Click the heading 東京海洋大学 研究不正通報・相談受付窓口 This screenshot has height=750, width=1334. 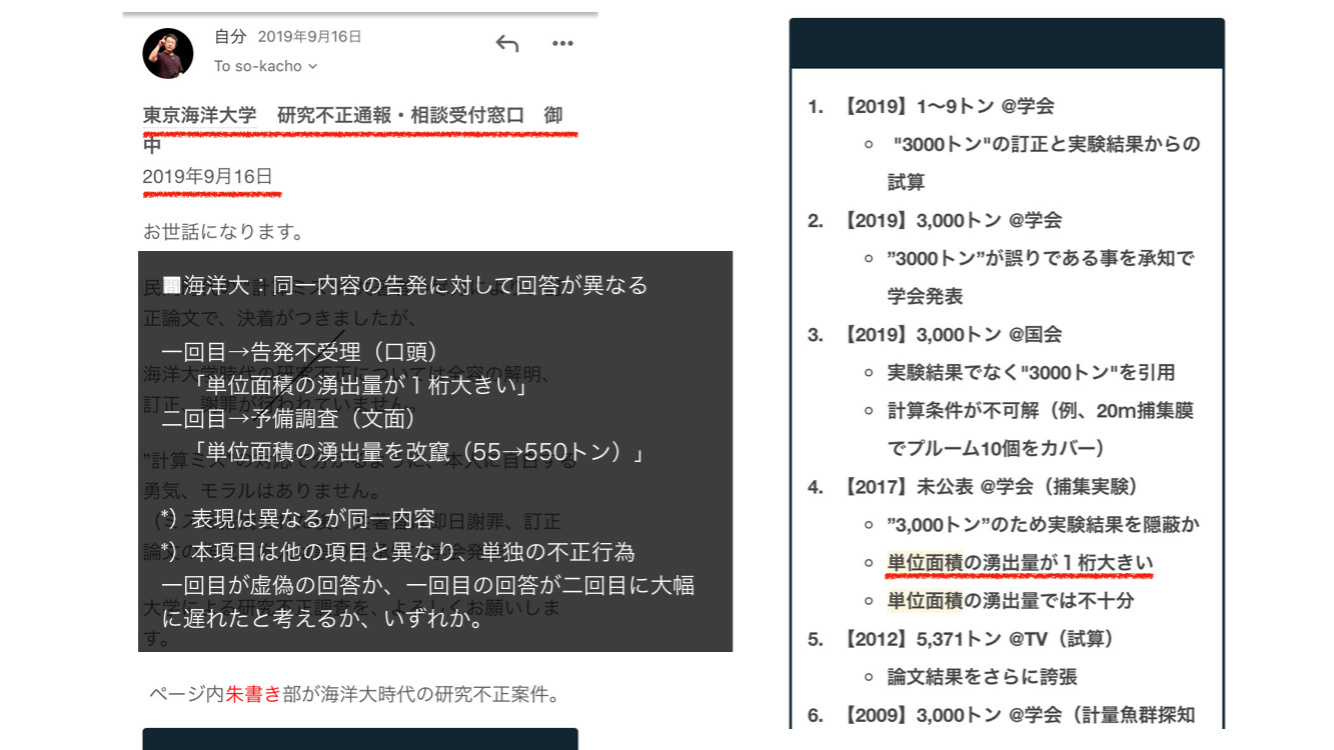(334, 116)
